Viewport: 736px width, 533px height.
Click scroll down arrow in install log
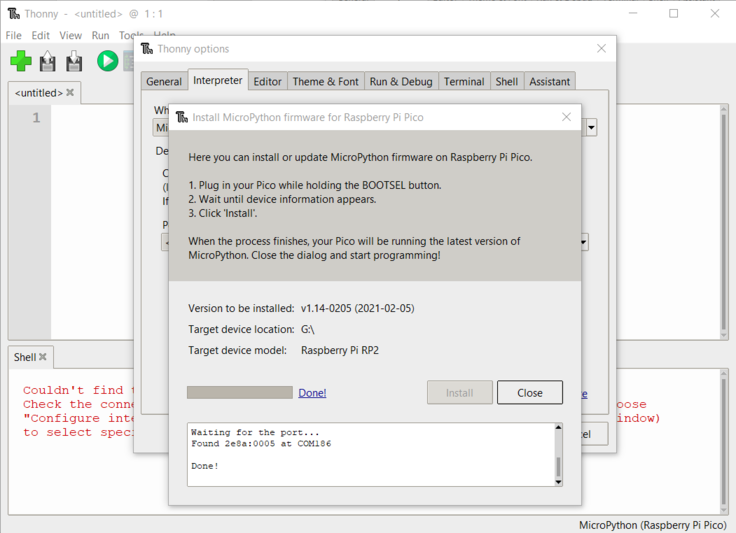558,482
